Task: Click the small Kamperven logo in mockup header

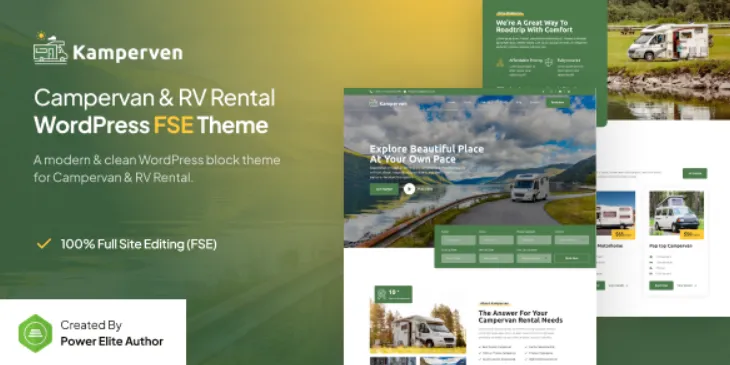Action: [388, 103]
